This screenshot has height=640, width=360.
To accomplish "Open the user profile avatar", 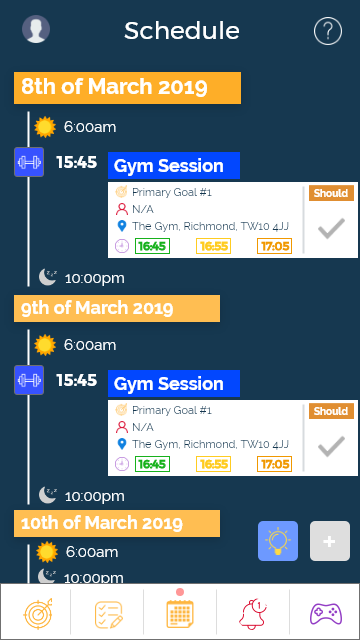I will pos(36,29).
